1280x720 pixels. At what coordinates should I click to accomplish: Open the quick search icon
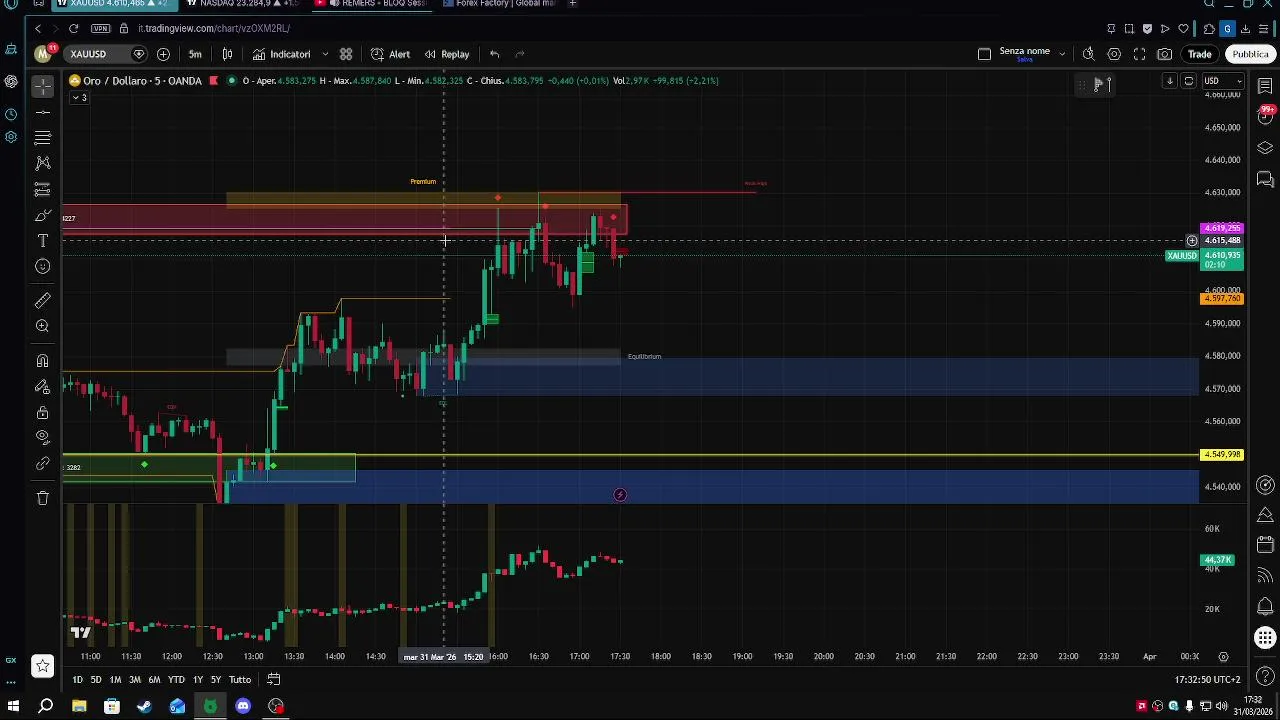[1088, 54]
